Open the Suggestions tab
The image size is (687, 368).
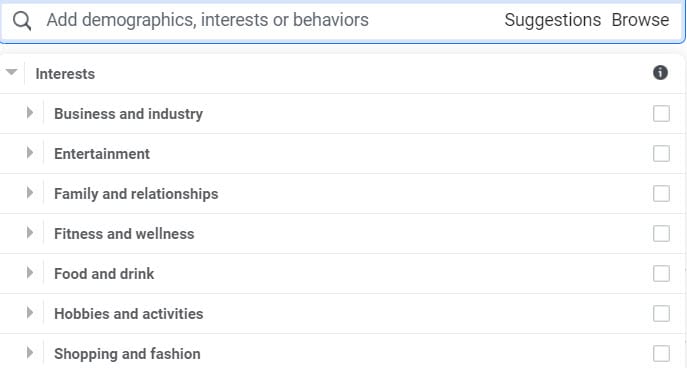[552, 20]
